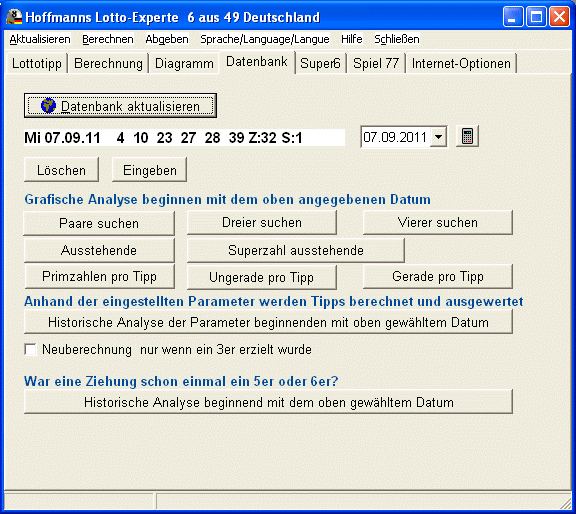
Task: Click the globe icon on Datenbank aktualisieren
Action: [x=48, y=106]
